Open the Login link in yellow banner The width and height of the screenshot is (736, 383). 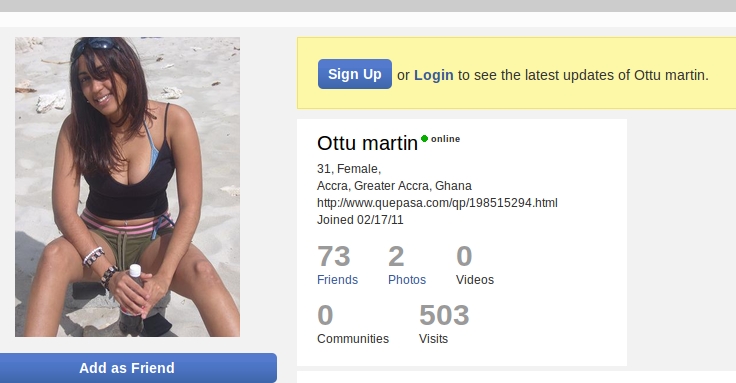coord(434,75)
